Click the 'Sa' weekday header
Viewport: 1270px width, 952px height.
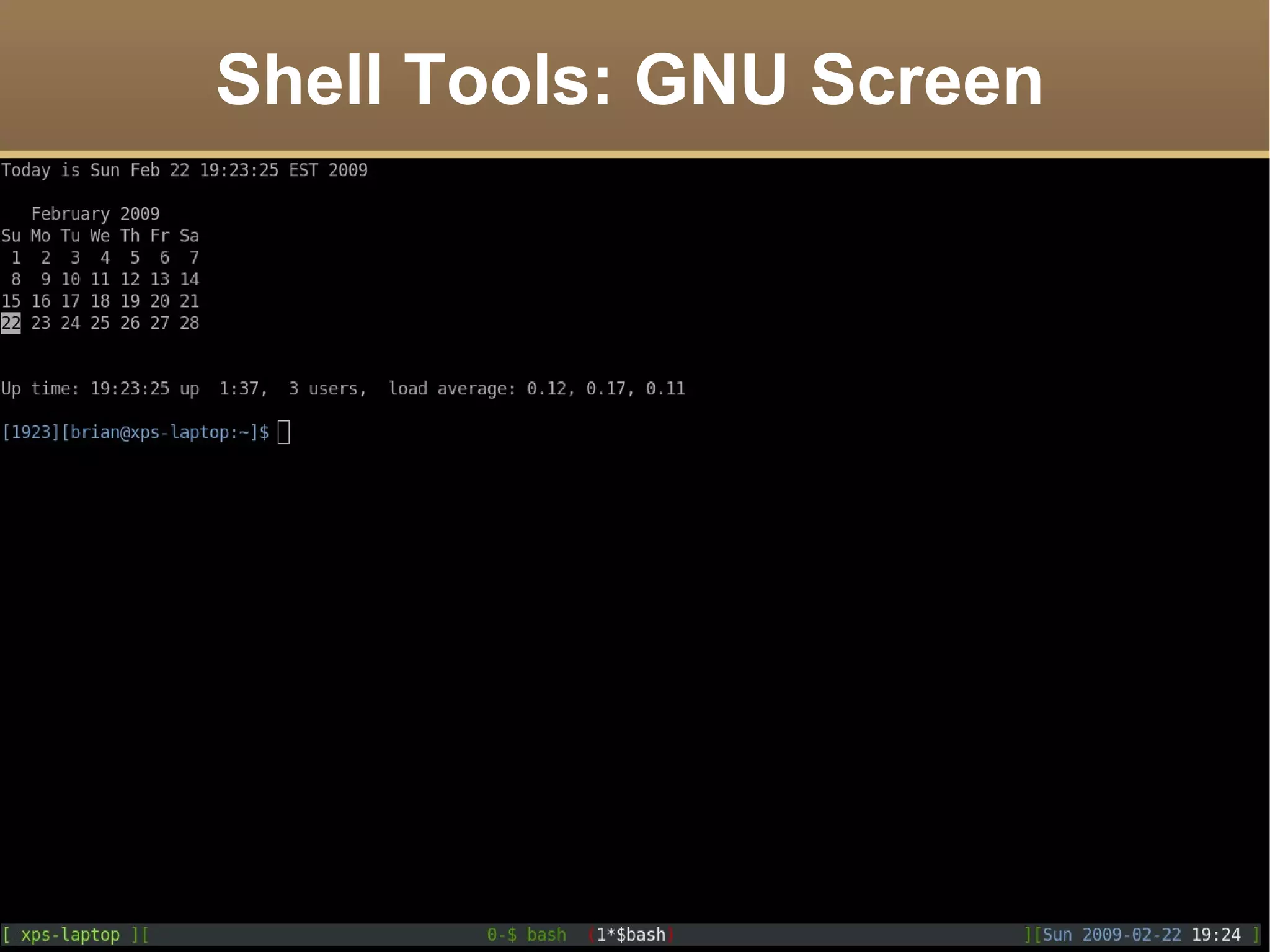(x=189, y=236)
